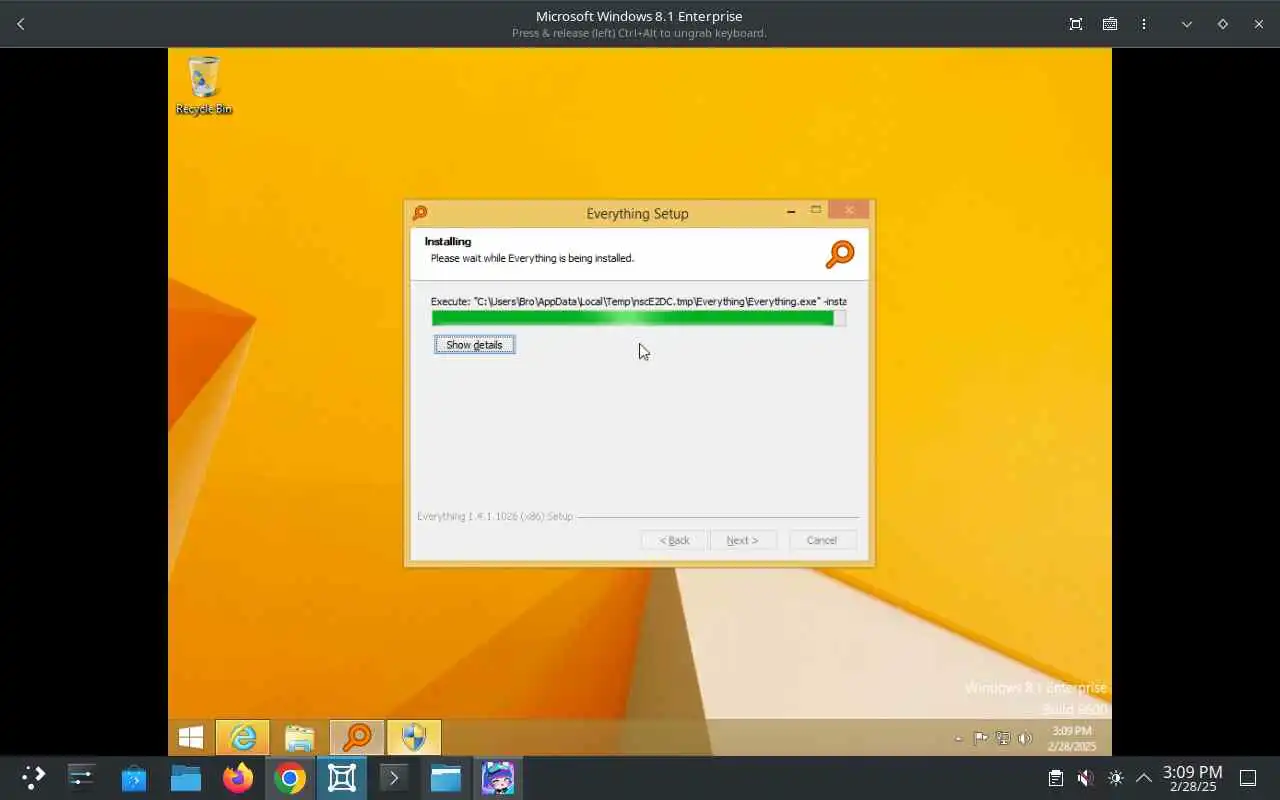The width and height of the screenshot is (1280, 800).
Task: Click the Windows volume speaker tray icon
Action: [1024, 739]
